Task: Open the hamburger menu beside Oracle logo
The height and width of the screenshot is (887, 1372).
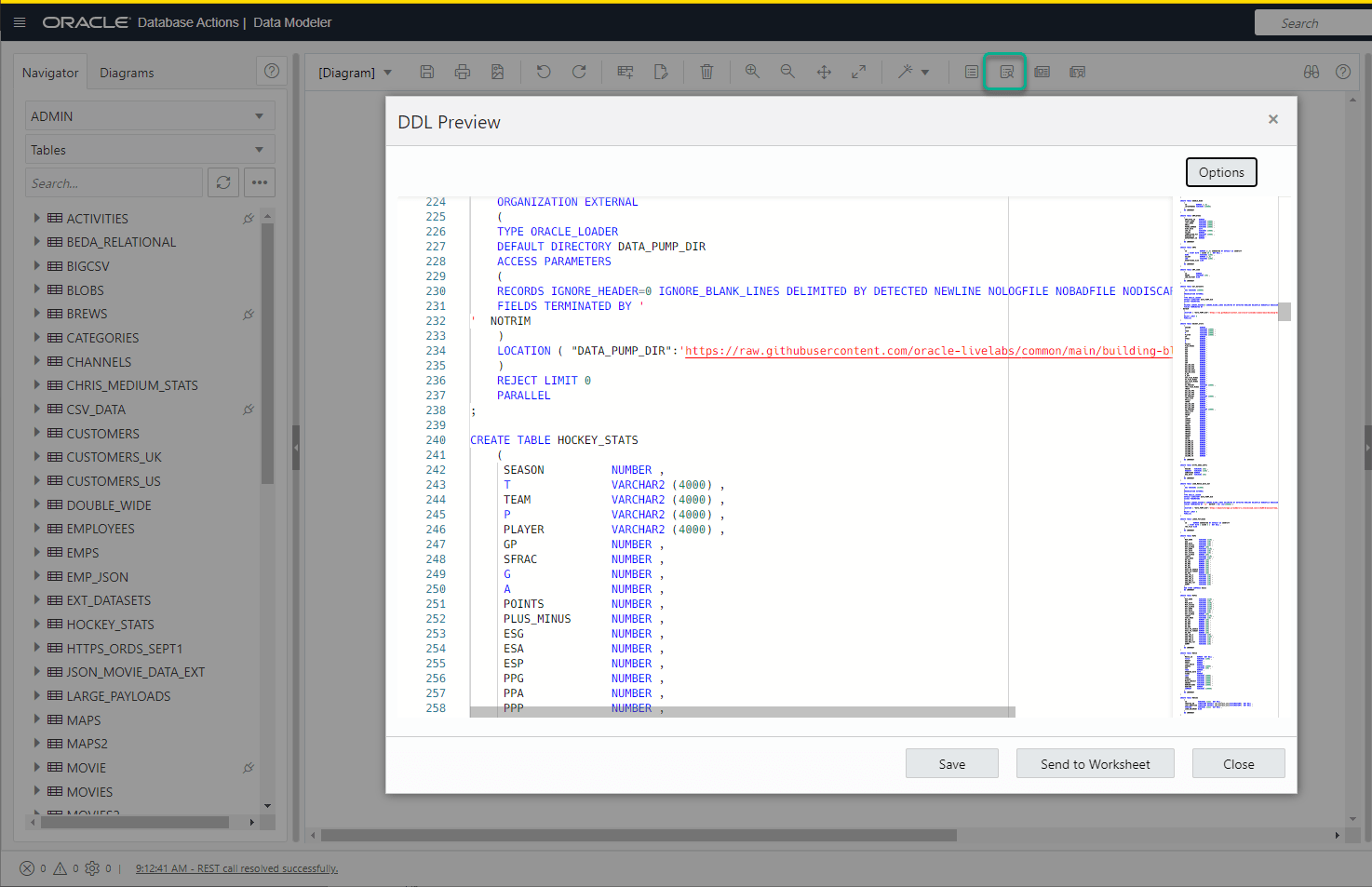Action: click(x=20, y=21)
